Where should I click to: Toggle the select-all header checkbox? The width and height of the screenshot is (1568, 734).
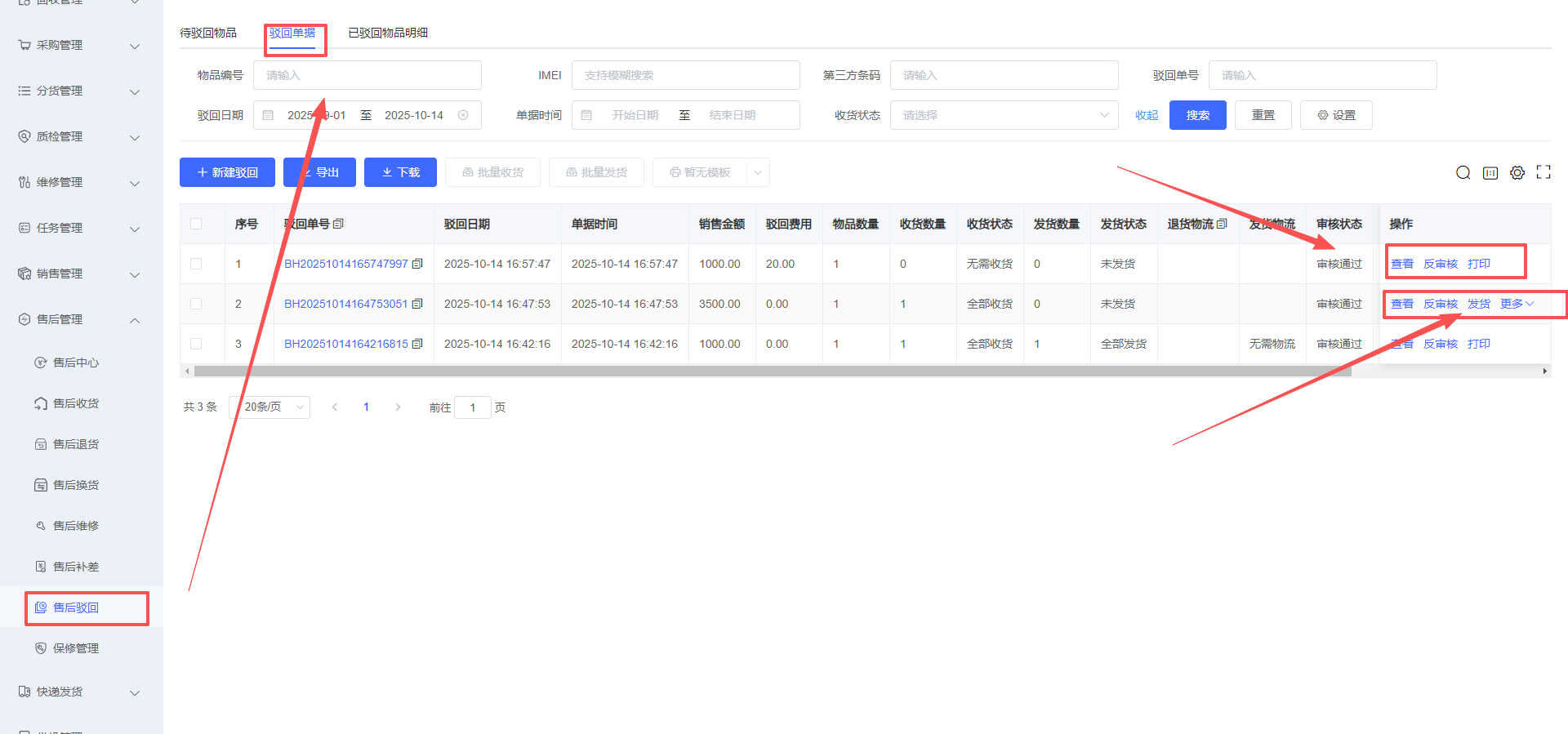196,224
